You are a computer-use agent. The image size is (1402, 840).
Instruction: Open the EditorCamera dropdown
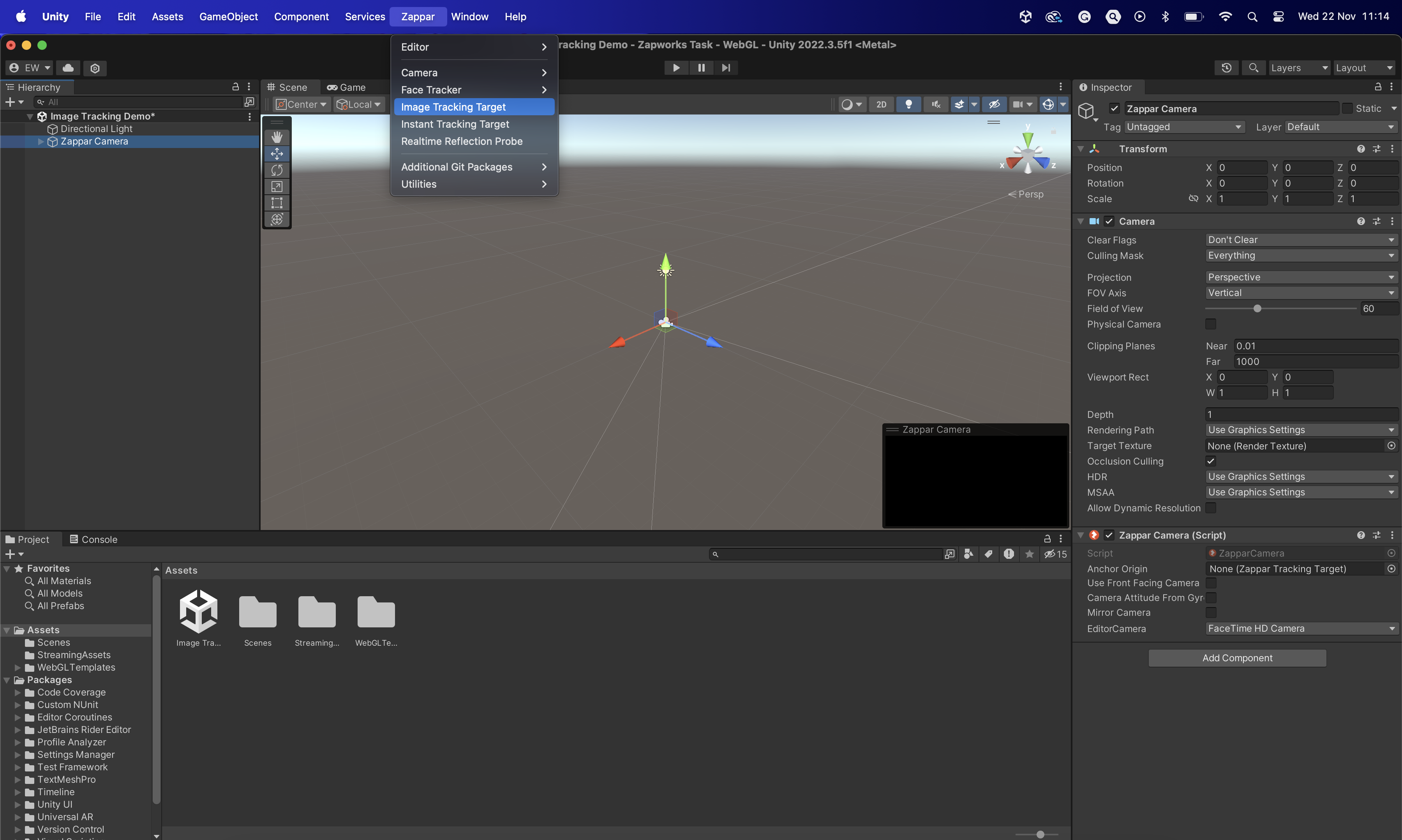point(1301,628)
